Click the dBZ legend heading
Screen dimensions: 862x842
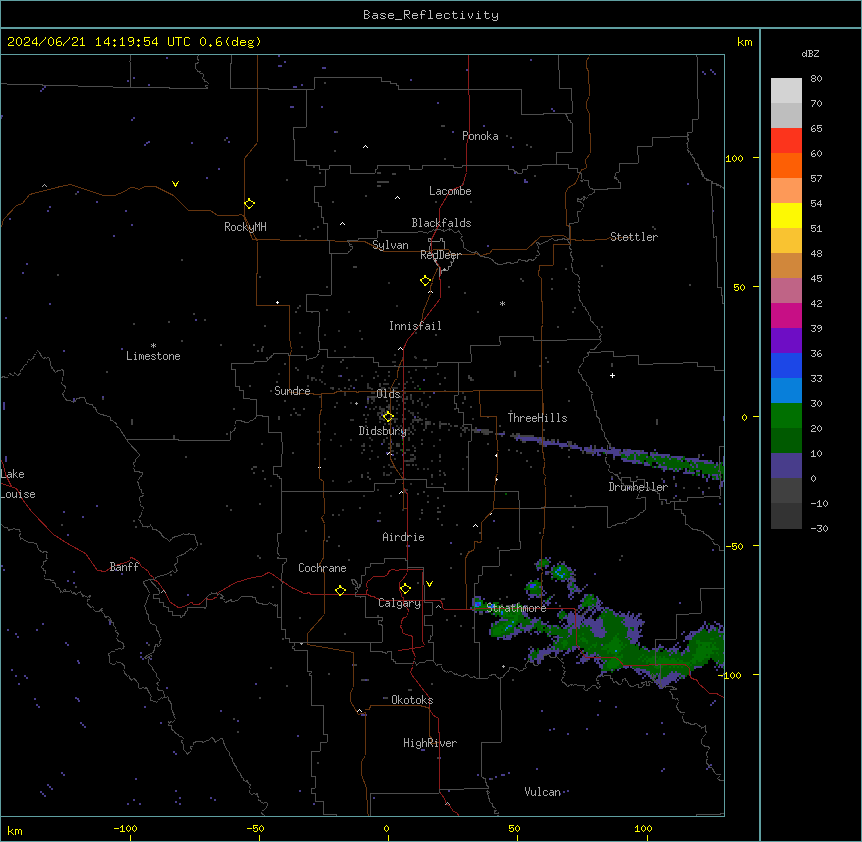[x=810, y=53]
